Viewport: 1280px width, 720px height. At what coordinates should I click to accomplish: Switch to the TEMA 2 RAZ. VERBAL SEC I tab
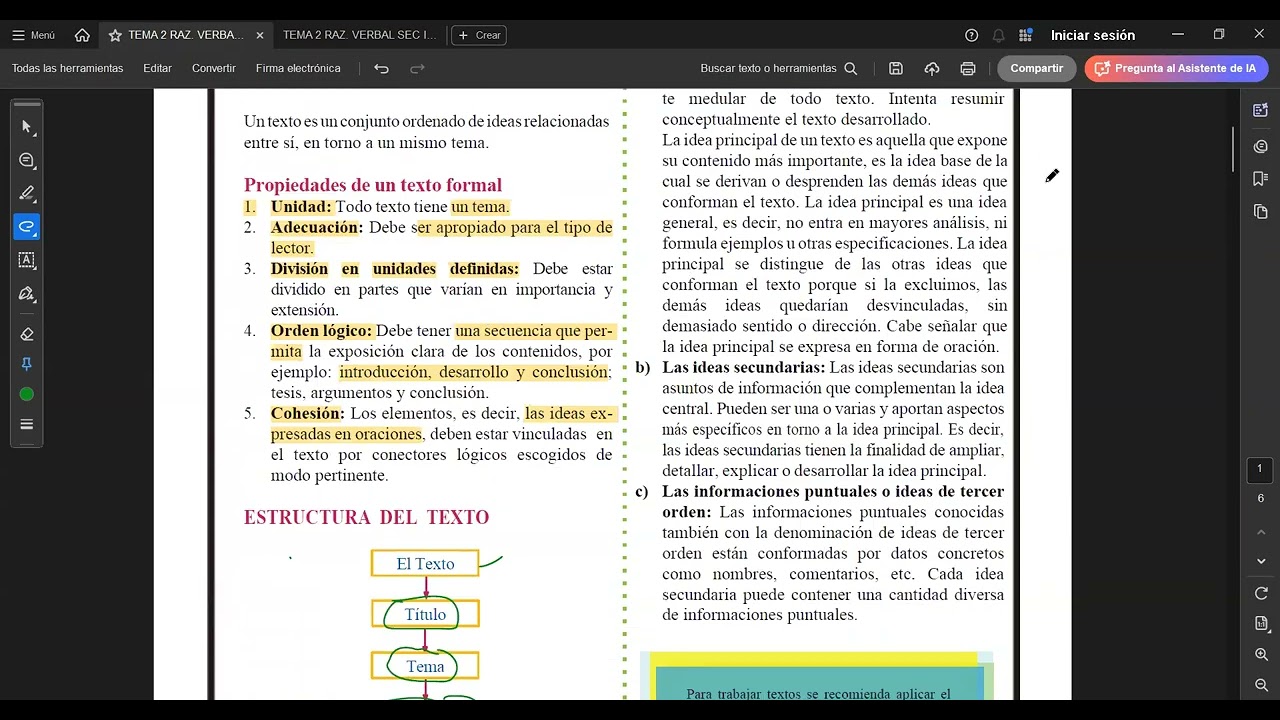(360, 35)
